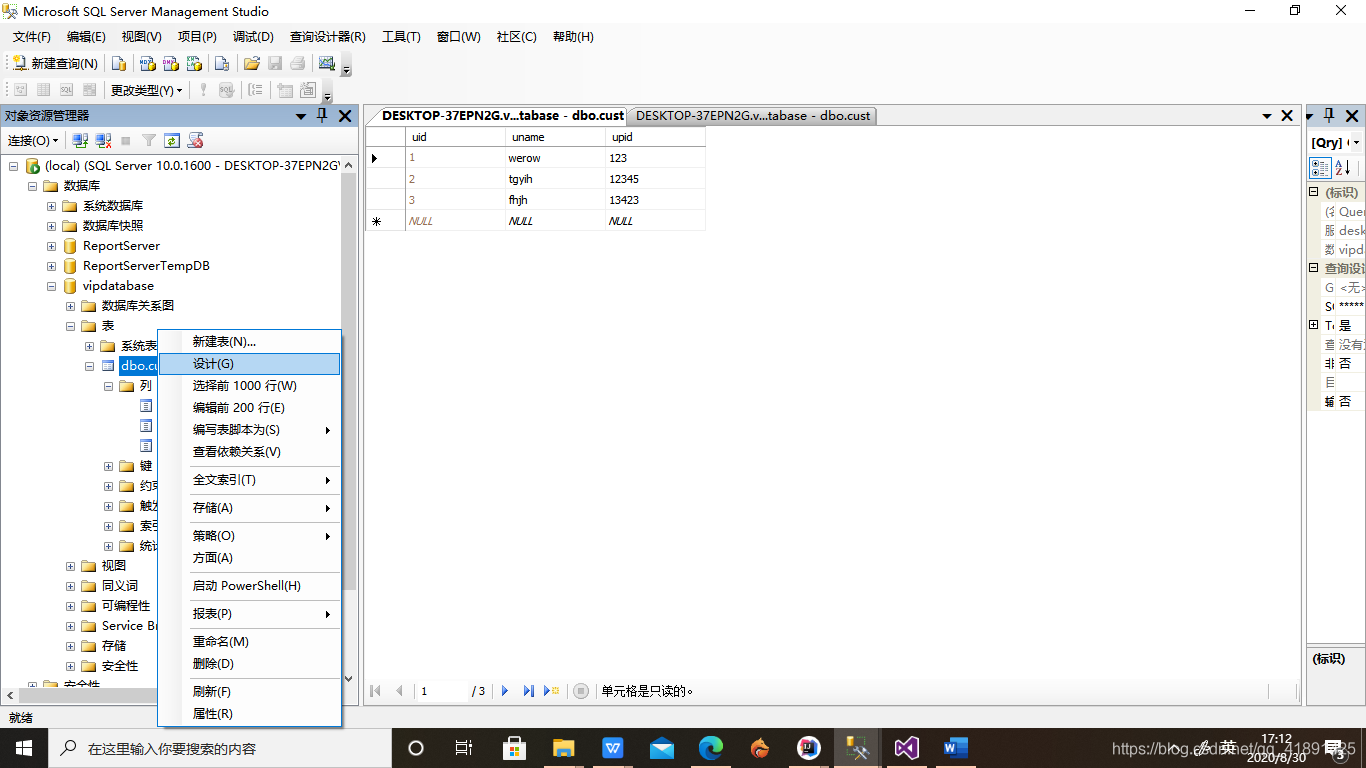Expand the ReportServer database node
The height and width of the screenshot is (768, 1366).
52,246
